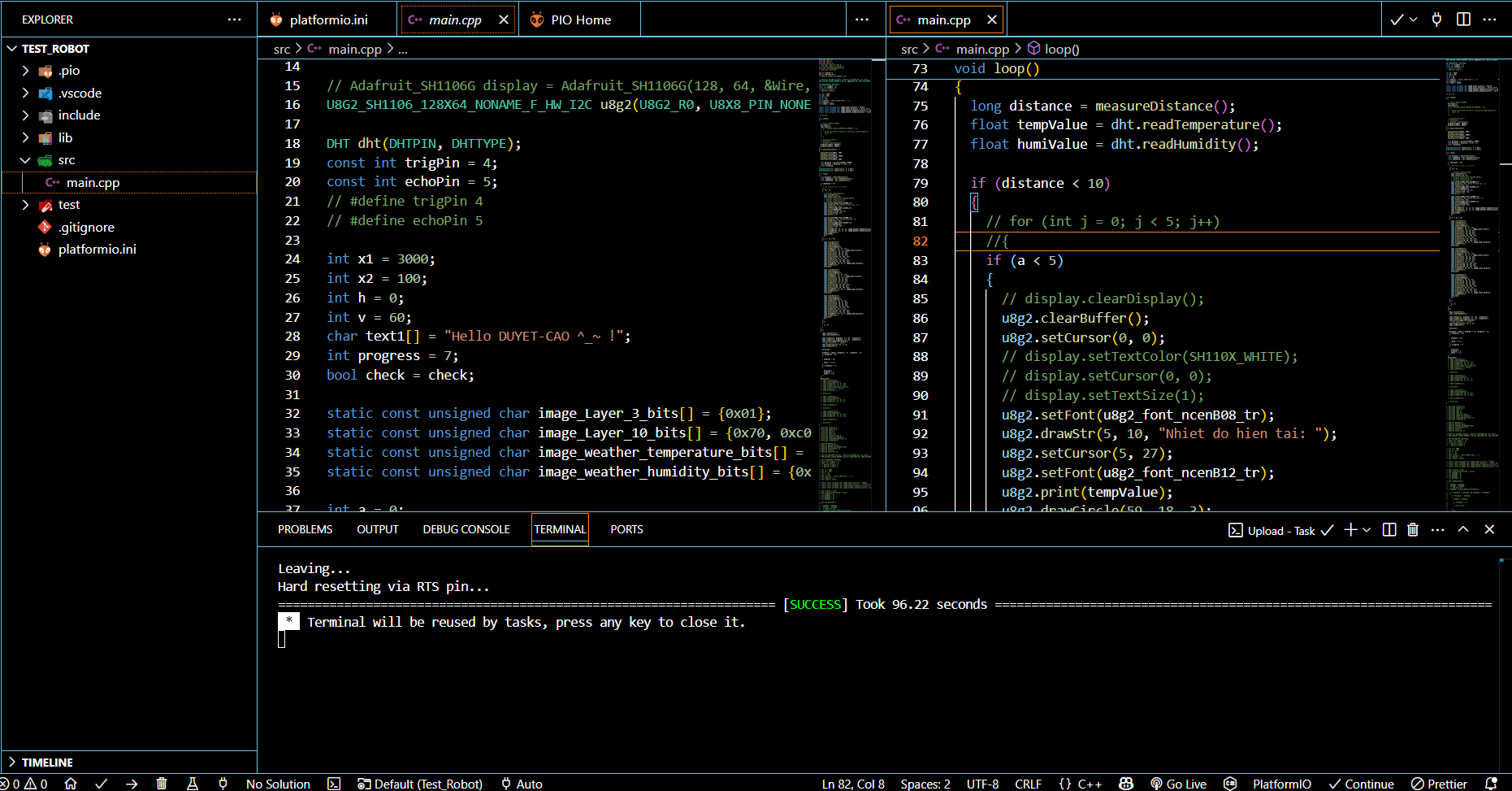Image resolution: width=1512 pixels, height=791 pixels.
Task: Split the terminal panel
Action: (1389, 530)
